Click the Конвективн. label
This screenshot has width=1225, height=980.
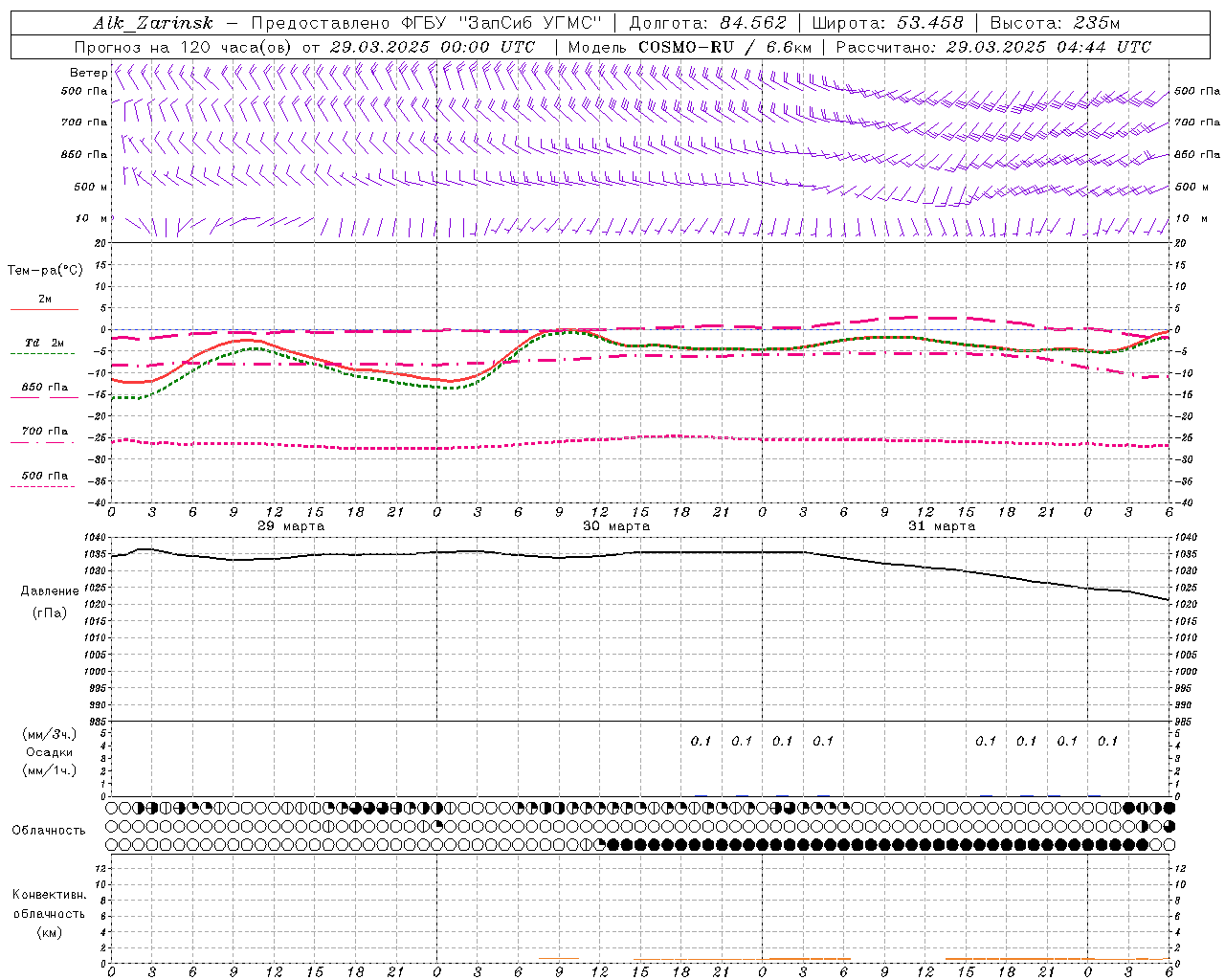[x=49, y=895]
